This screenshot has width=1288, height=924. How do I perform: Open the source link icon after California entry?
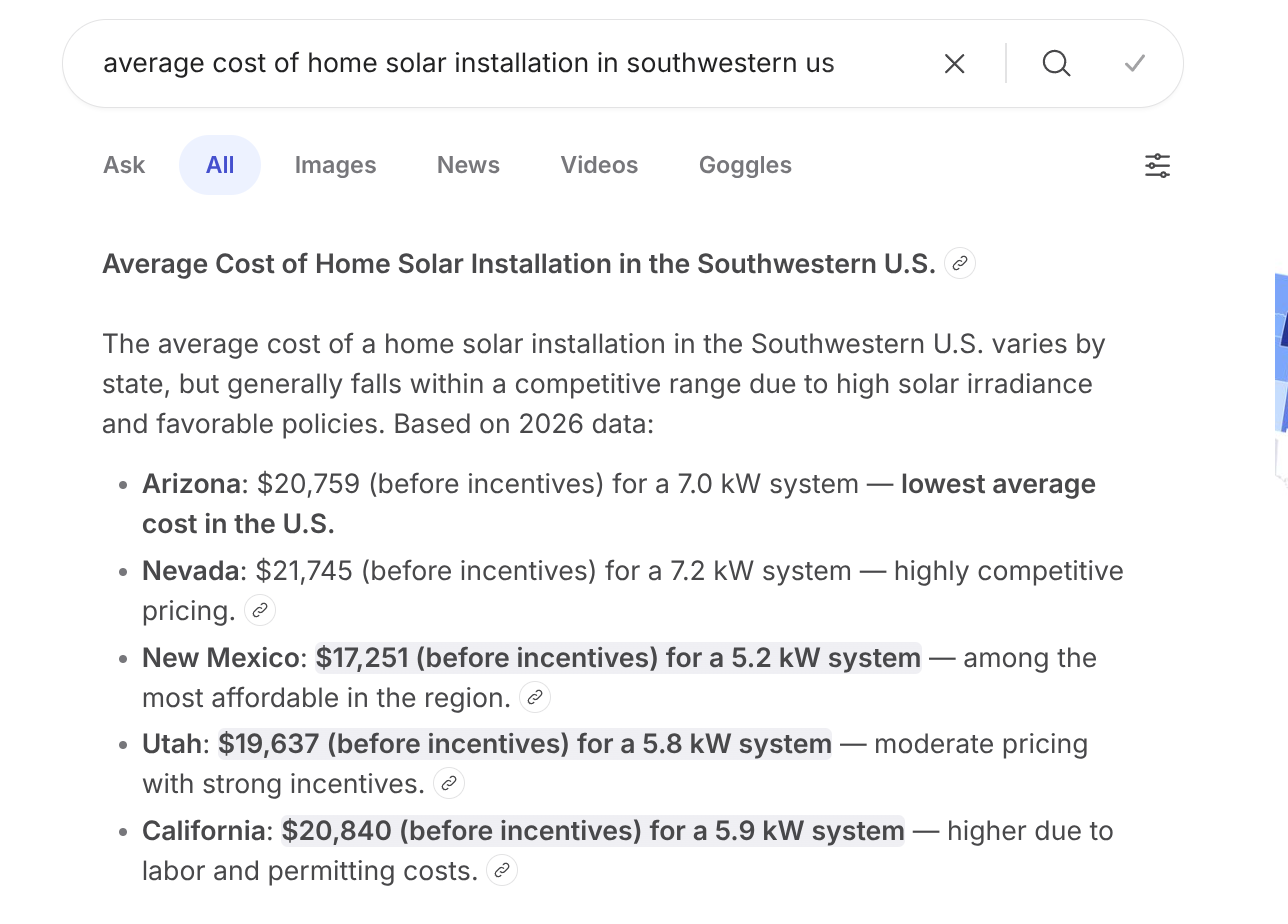[x=502, y=870]
